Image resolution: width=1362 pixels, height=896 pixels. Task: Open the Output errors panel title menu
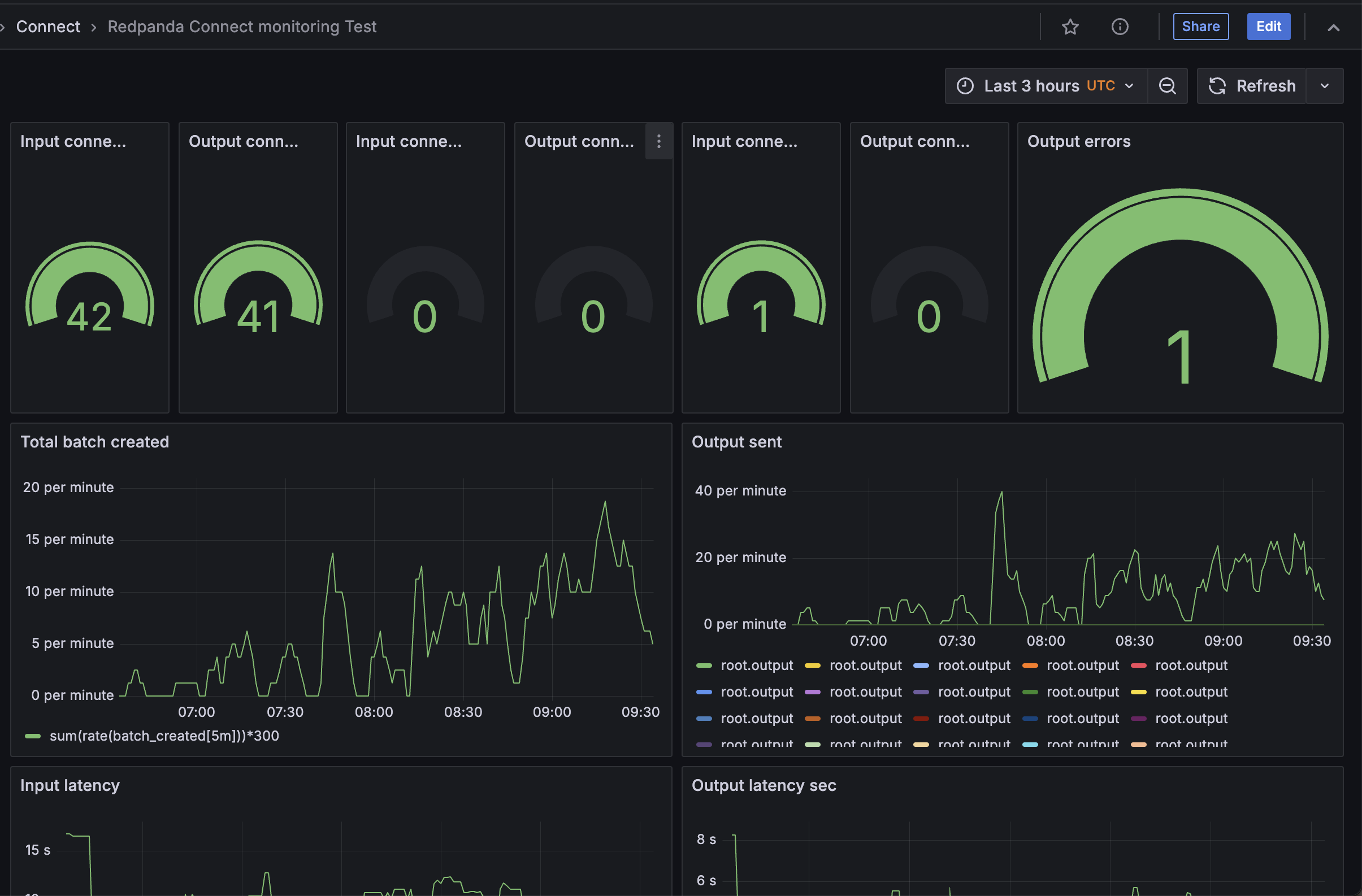coord(1078,141)
